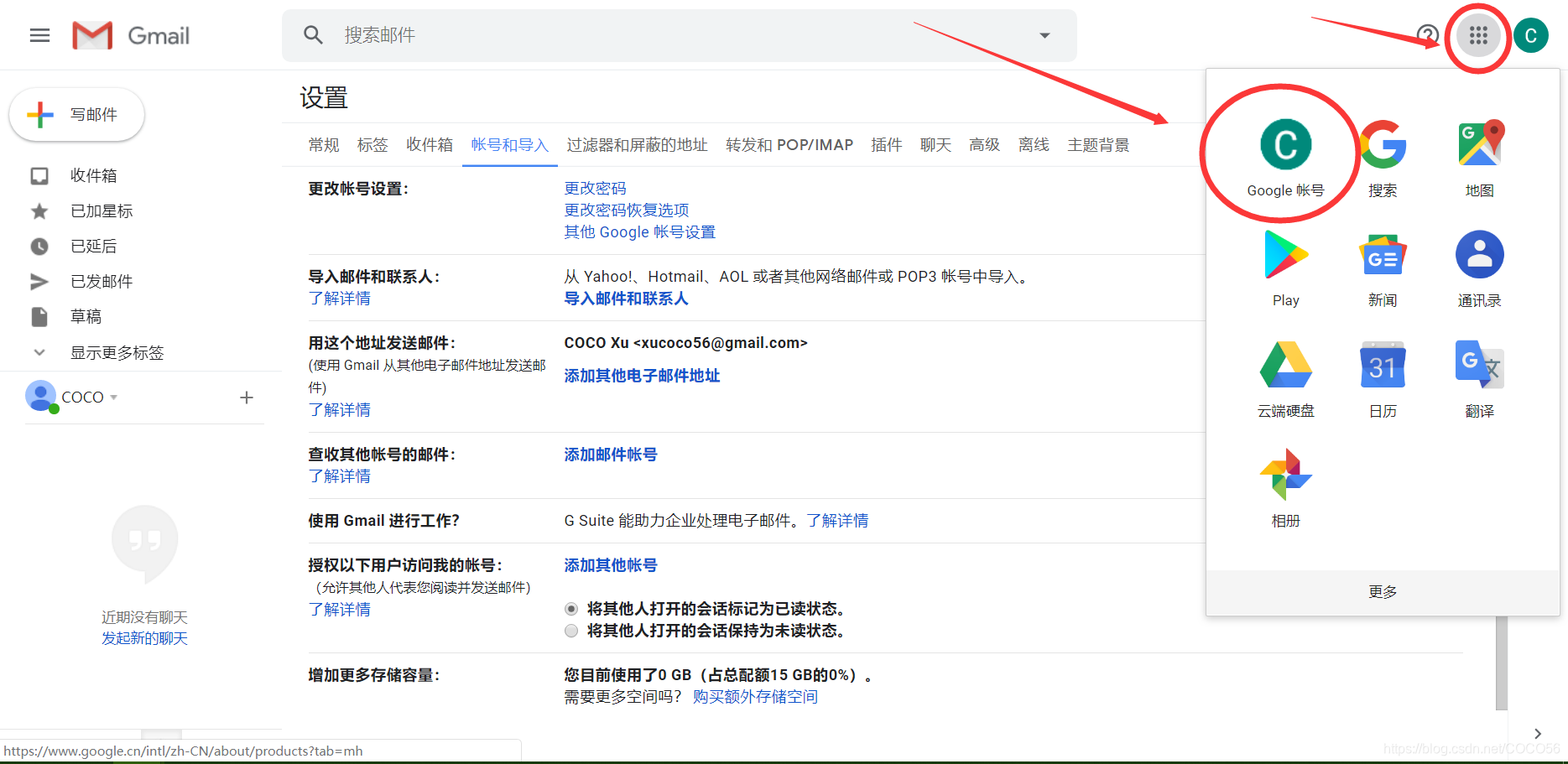The image size is (1568, 764).
Task: Open 已发邮件 sent folder
Action: [x=101, y=281]
